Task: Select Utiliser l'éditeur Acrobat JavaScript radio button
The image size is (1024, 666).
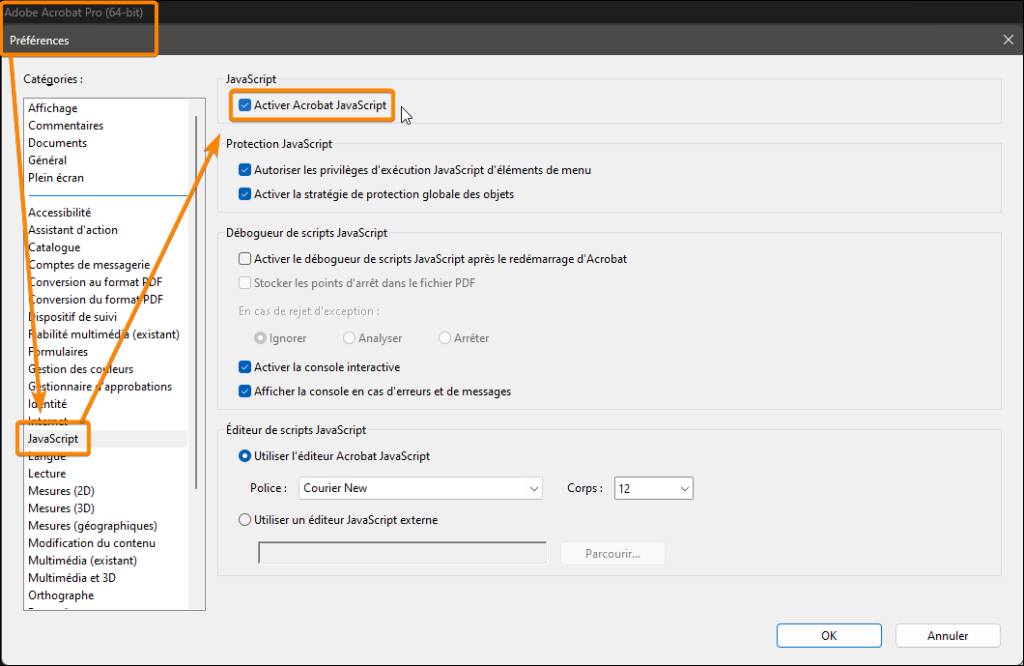Action: pyautogui.click(x=245, y=456)
